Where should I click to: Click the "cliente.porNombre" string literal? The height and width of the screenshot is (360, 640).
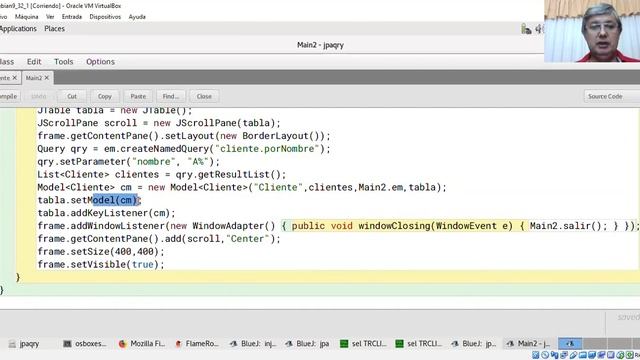pyautogui.click(x=267, y=149)
